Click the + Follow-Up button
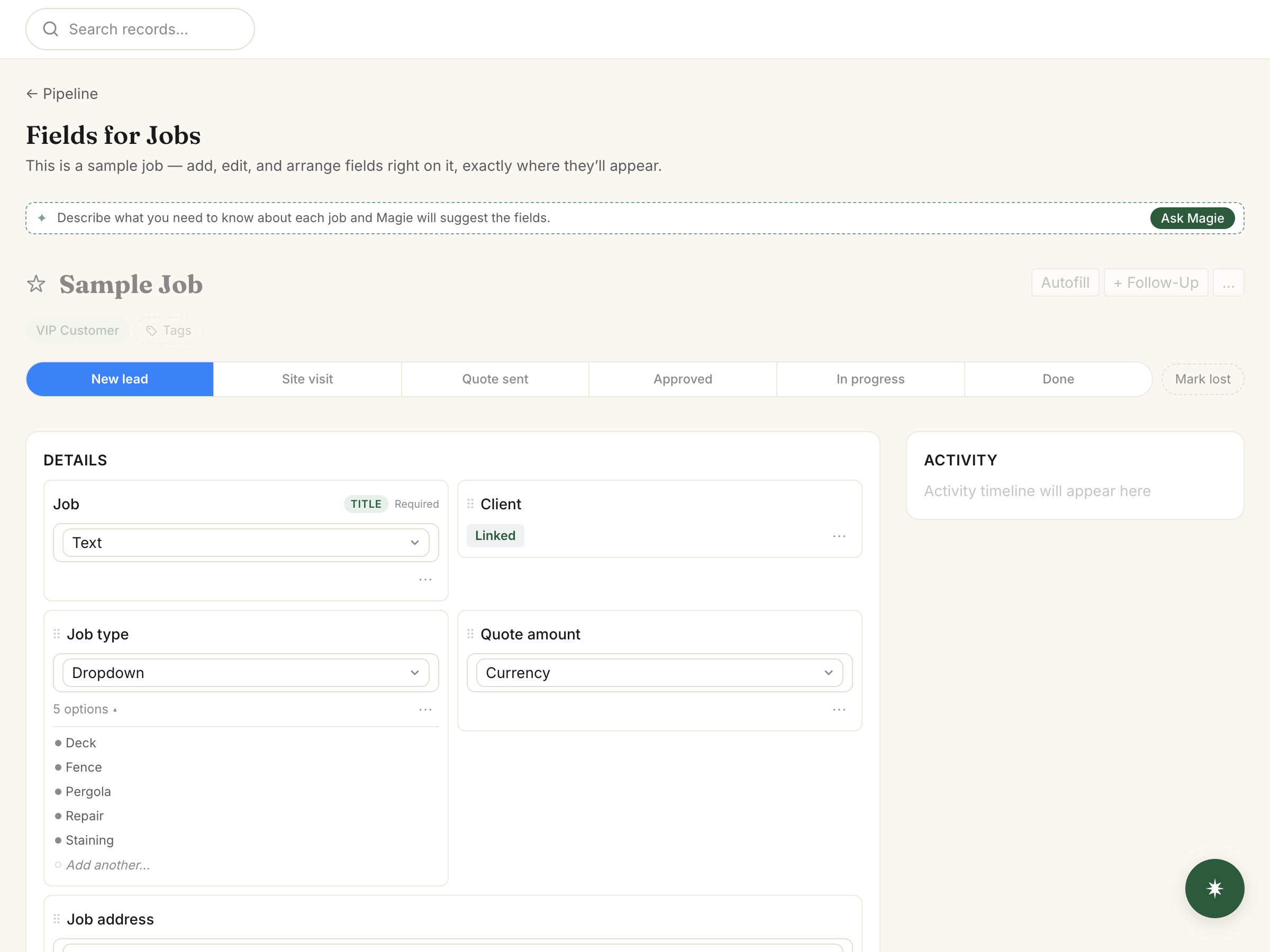The height and width of the screenshot is (952, 1270). 1156,283
